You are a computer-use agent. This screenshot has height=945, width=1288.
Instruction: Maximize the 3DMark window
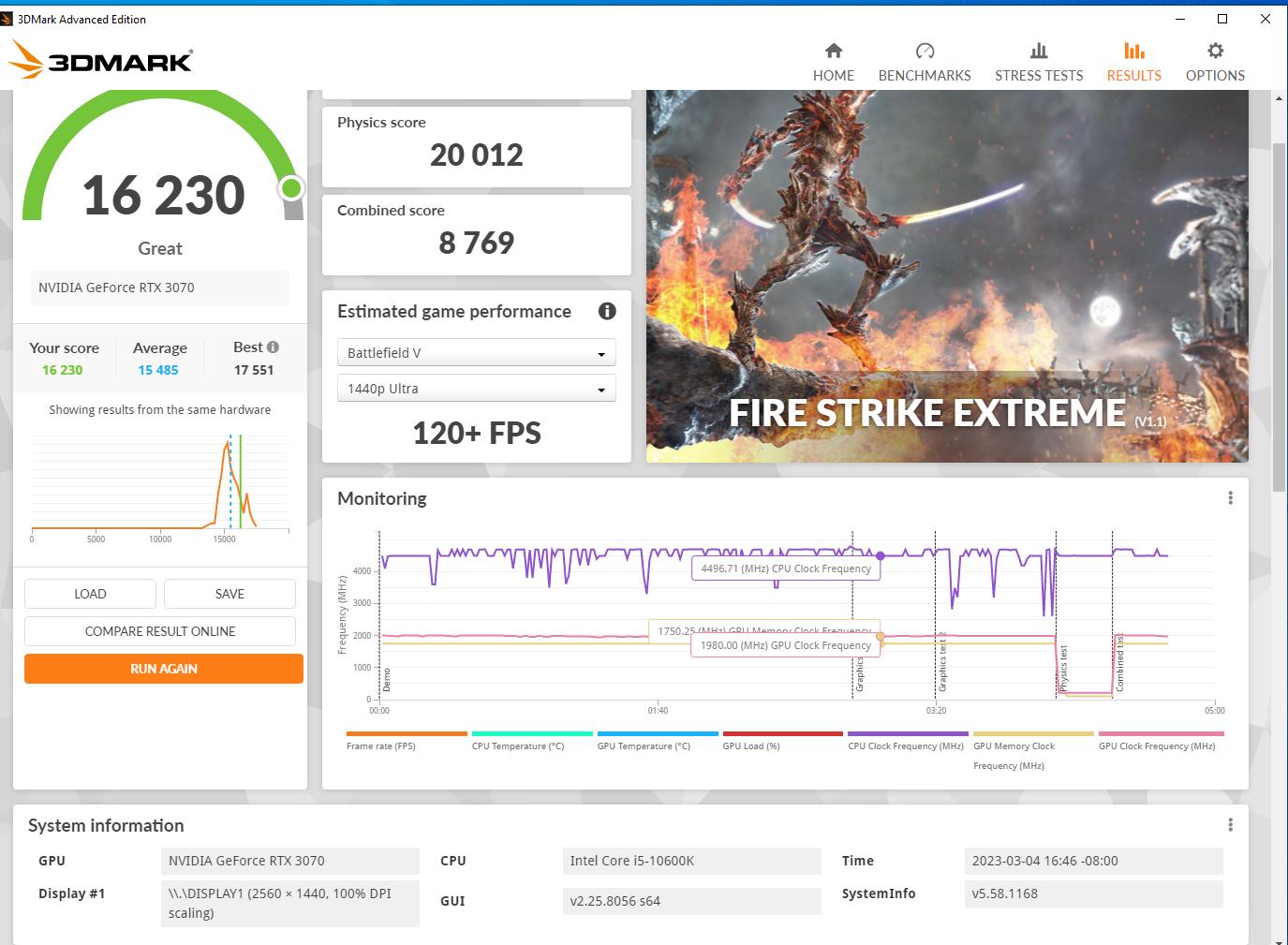point(1222,19)
